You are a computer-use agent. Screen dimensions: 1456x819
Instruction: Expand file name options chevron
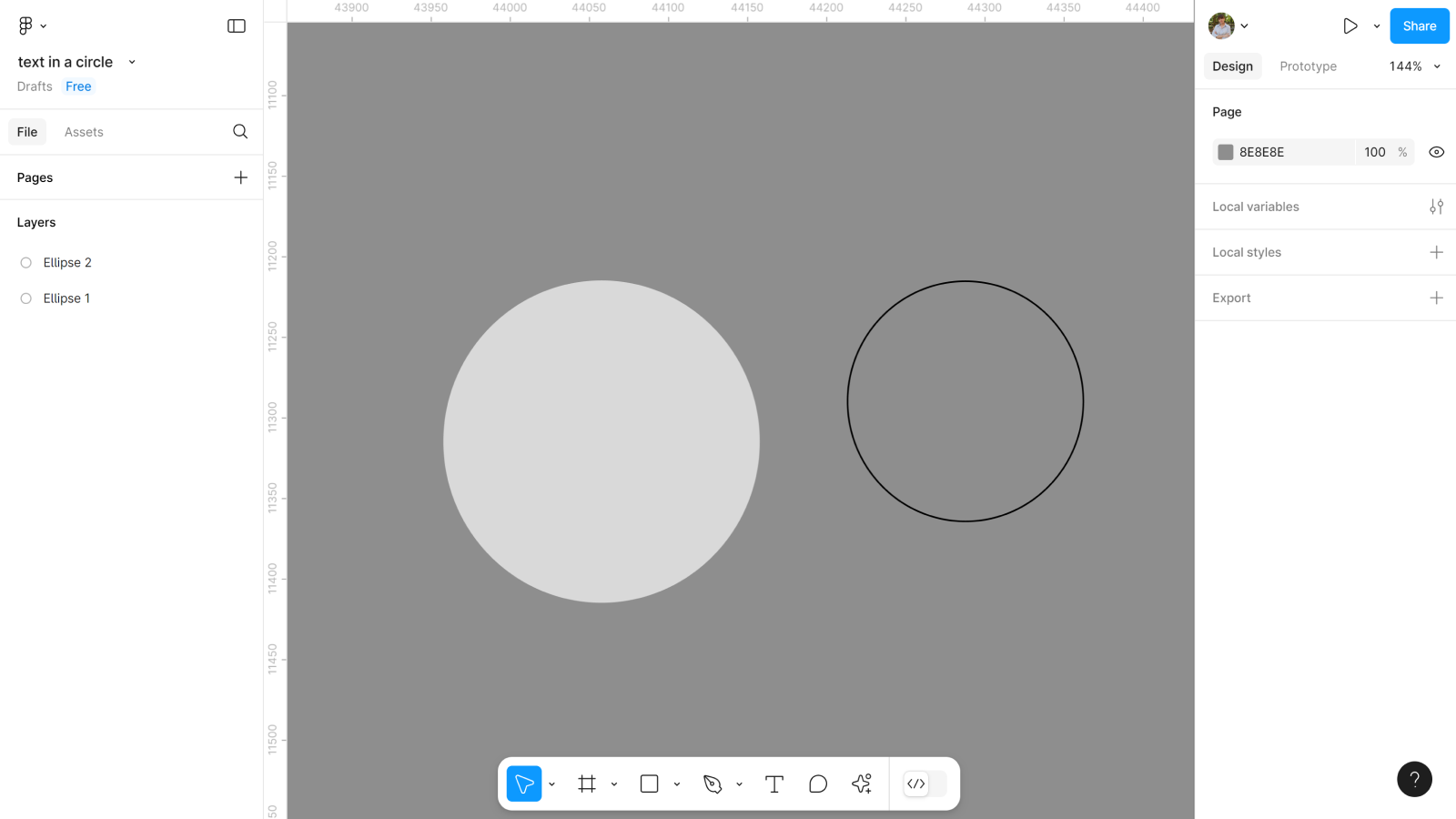pyautogui.click(x=132, y=62)
